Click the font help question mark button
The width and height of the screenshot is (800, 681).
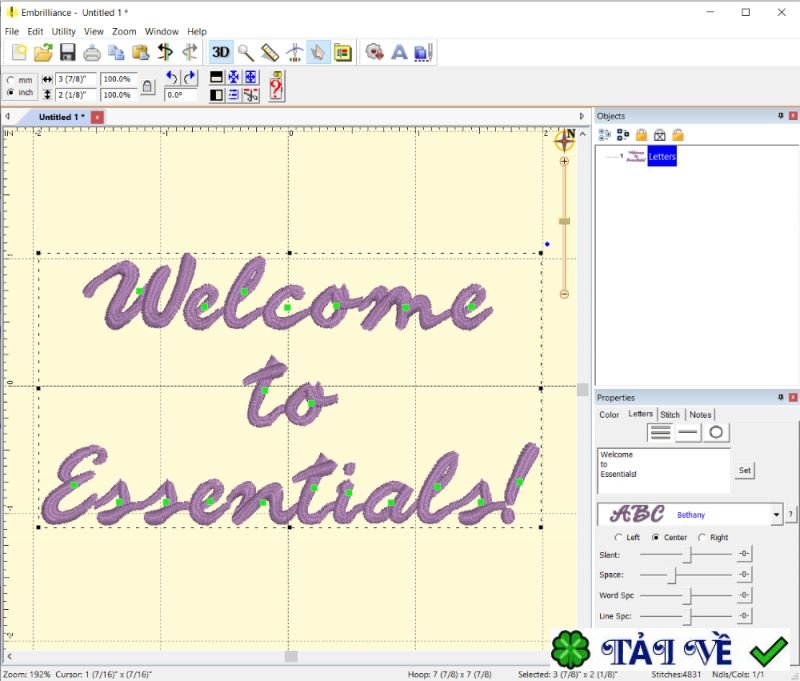click(790, 514)
